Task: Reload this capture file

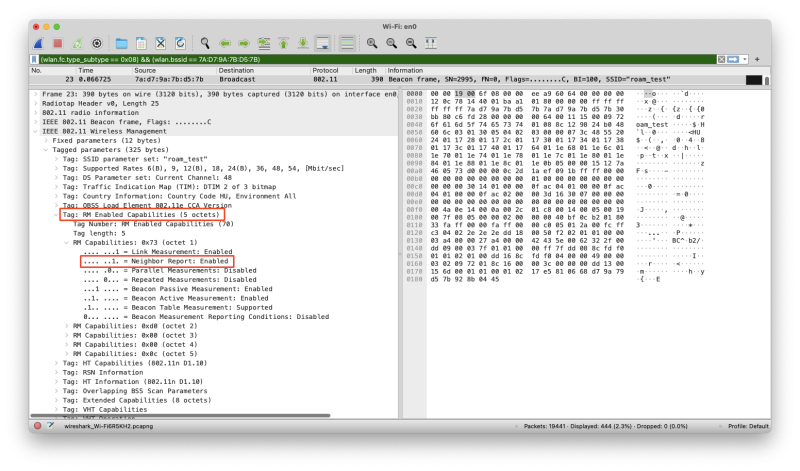Action: pos(180,43)
